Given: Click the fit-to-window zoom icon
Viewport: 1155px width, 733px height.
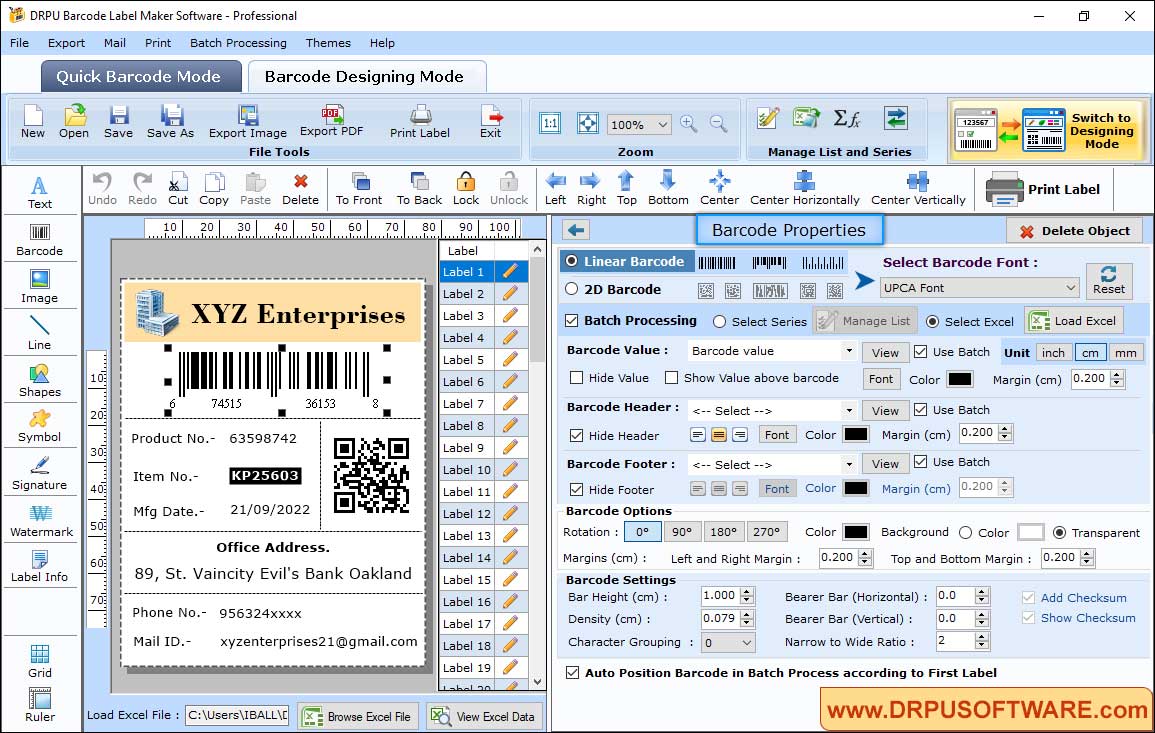Looking at the screenshot, I should point(588,123).
